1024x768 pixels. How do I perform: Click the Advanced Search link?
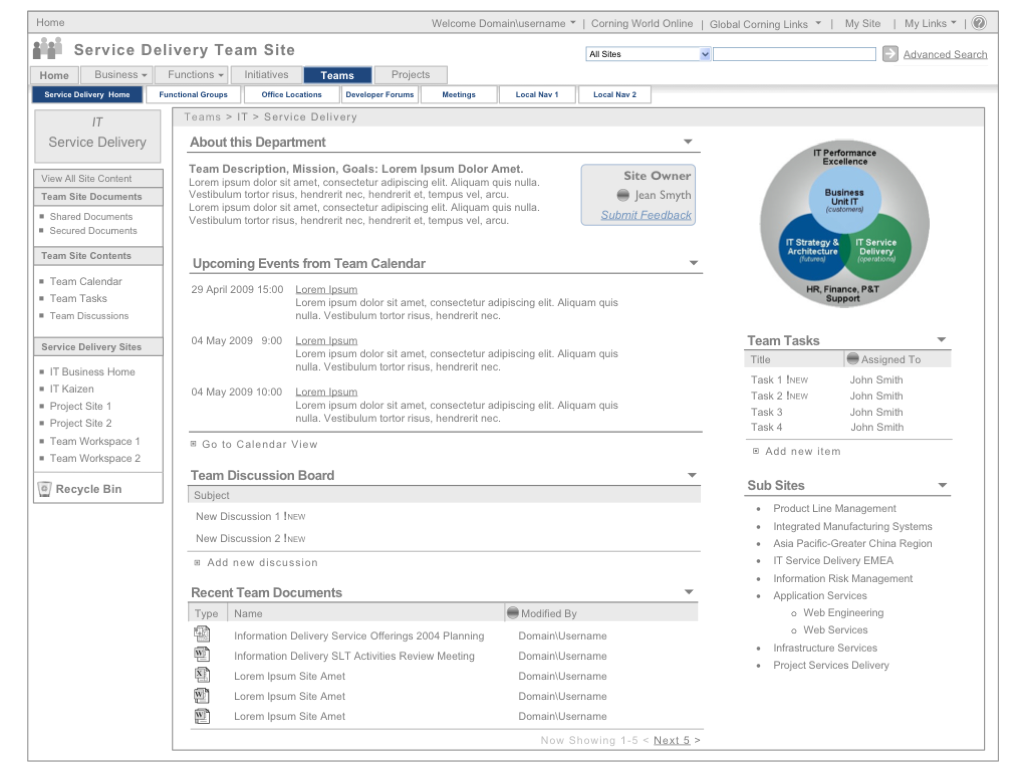pyautogui.click(x=945, y=54)
